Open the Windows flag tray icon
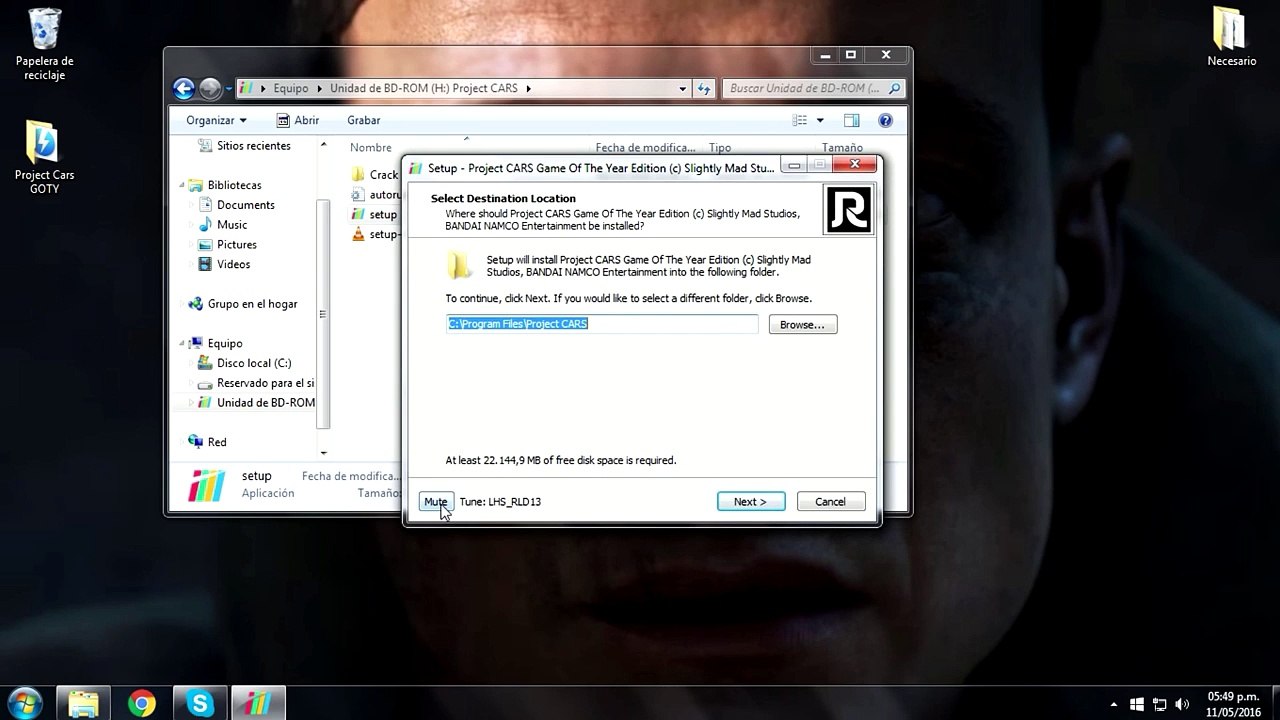The image size is (1280, 720). tap(1137, 704)
